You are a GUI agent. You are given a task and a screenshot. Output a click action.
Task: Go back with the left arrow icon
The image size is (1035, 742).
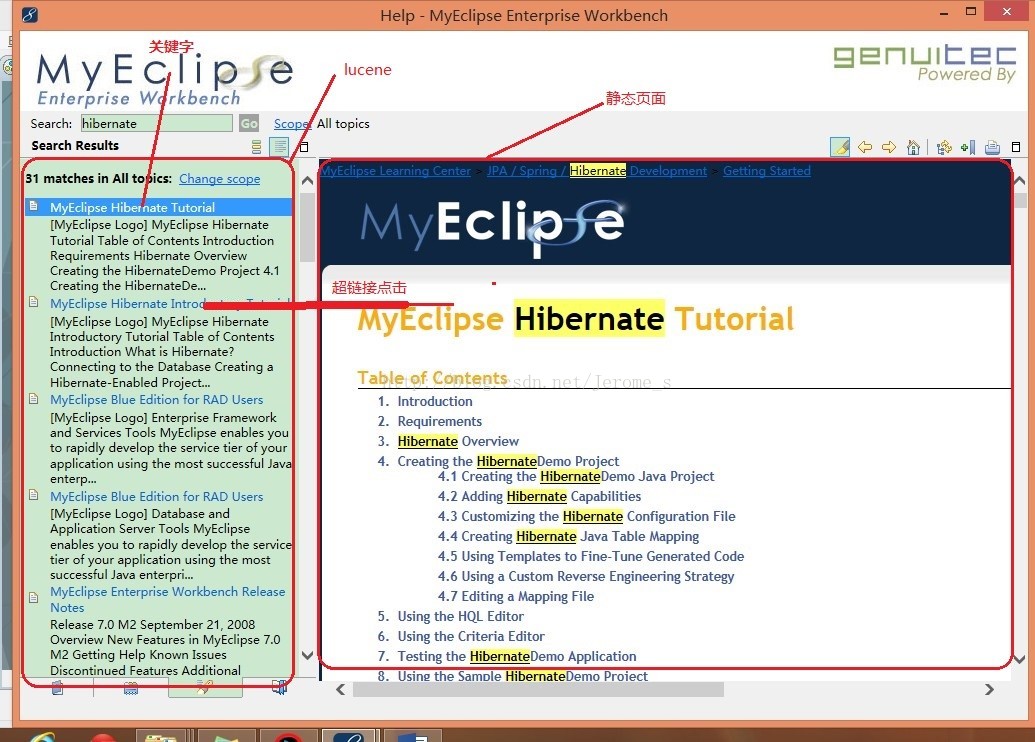click(x=865, y=147)
